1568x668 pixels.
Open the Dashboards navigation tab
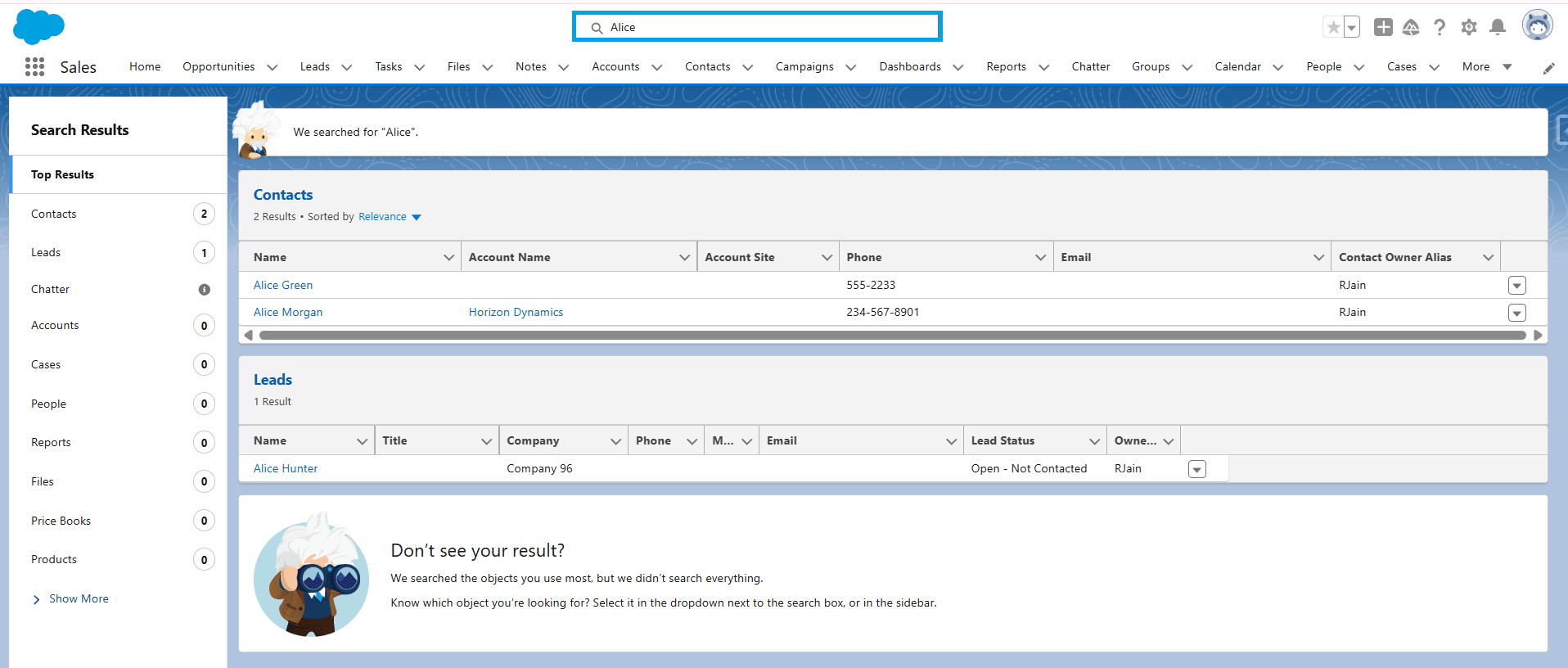pyautogui.click(x=910, y=67)
